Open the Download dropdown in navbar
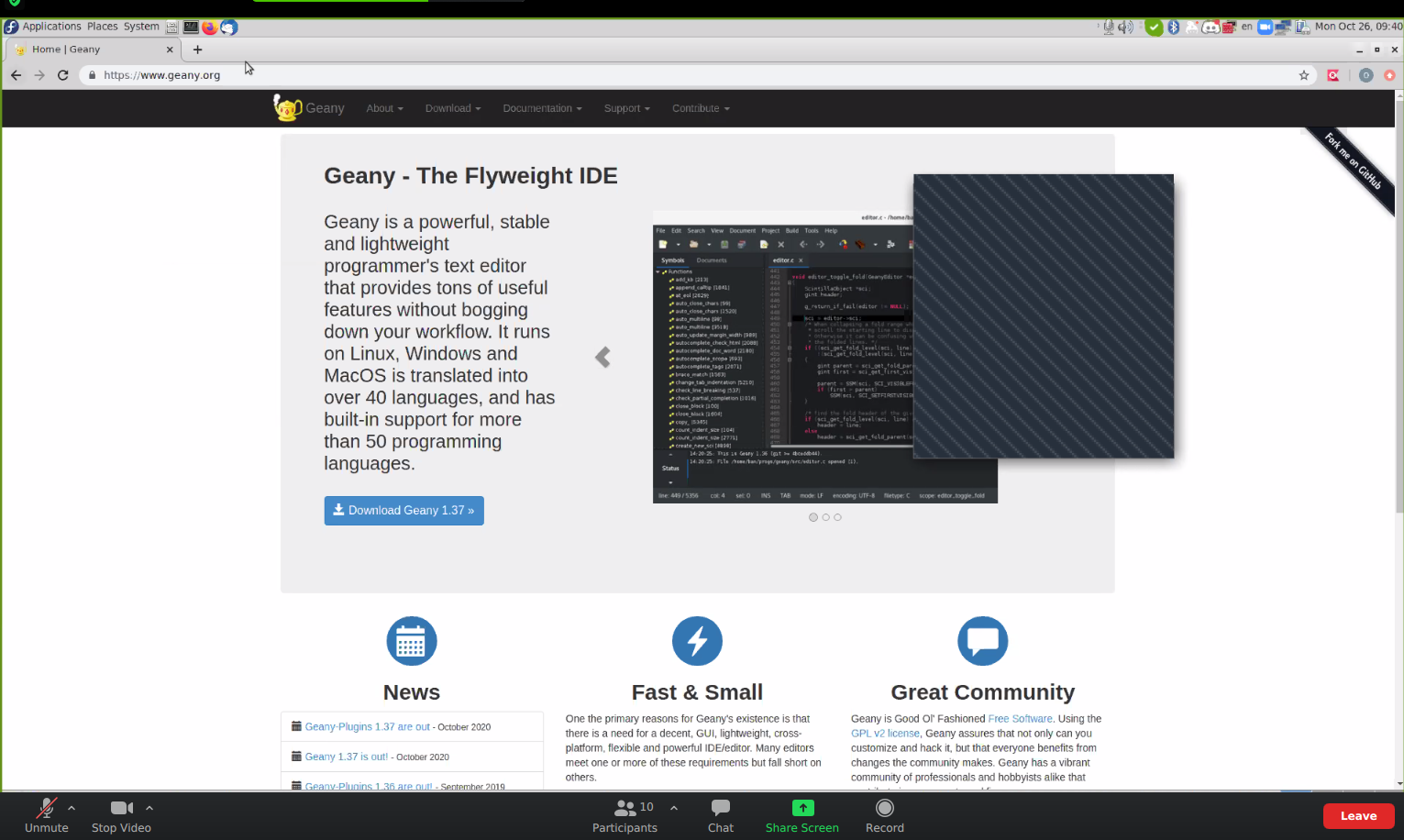This screenshot has width=1404, height=840. pyautogui.click(x=453, y=108)
